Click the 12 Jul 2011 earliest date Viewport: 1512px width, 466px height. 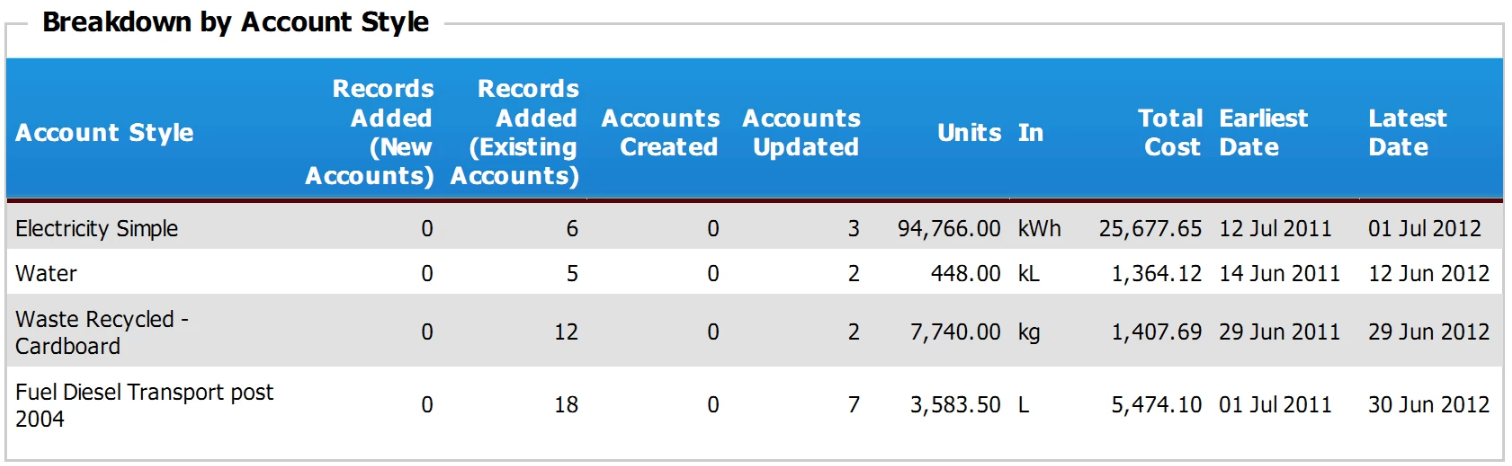click(x=1275, y=228)
